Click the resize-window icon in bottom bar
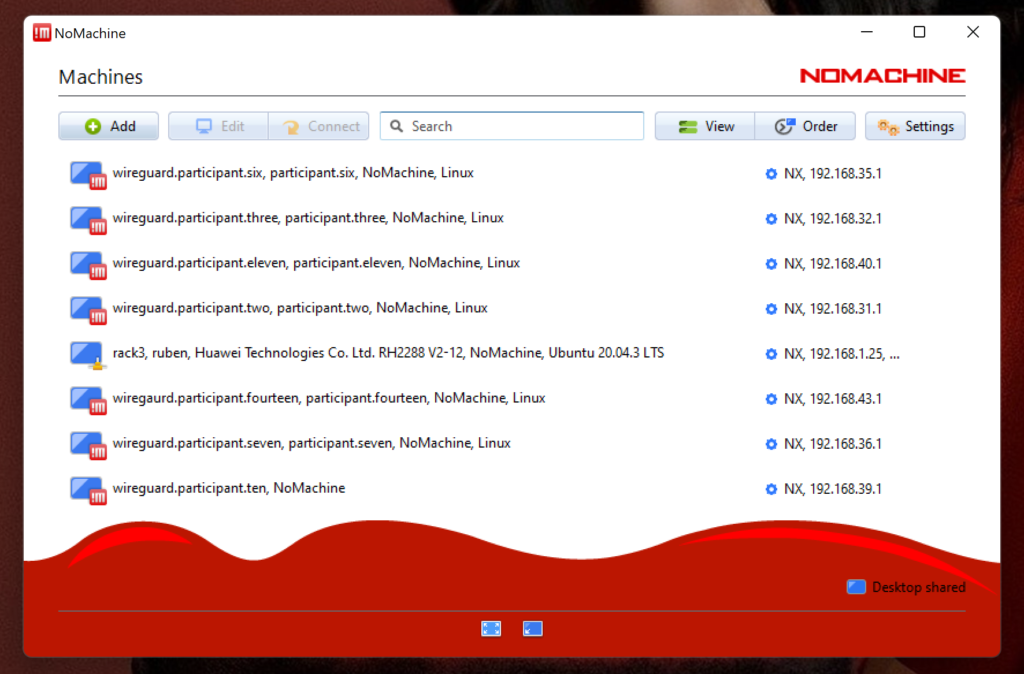The height and width of the screenshot is (674, 1024). coord(533,628)
